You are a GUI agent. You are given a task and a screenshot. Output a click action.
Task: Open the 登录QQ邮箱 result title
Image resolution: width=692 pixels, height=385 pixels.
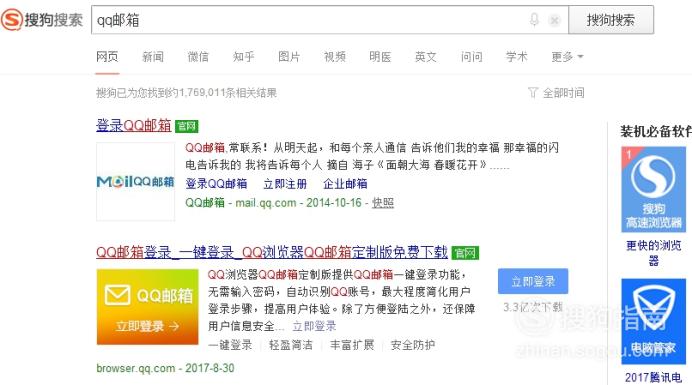tap(134, 125)
